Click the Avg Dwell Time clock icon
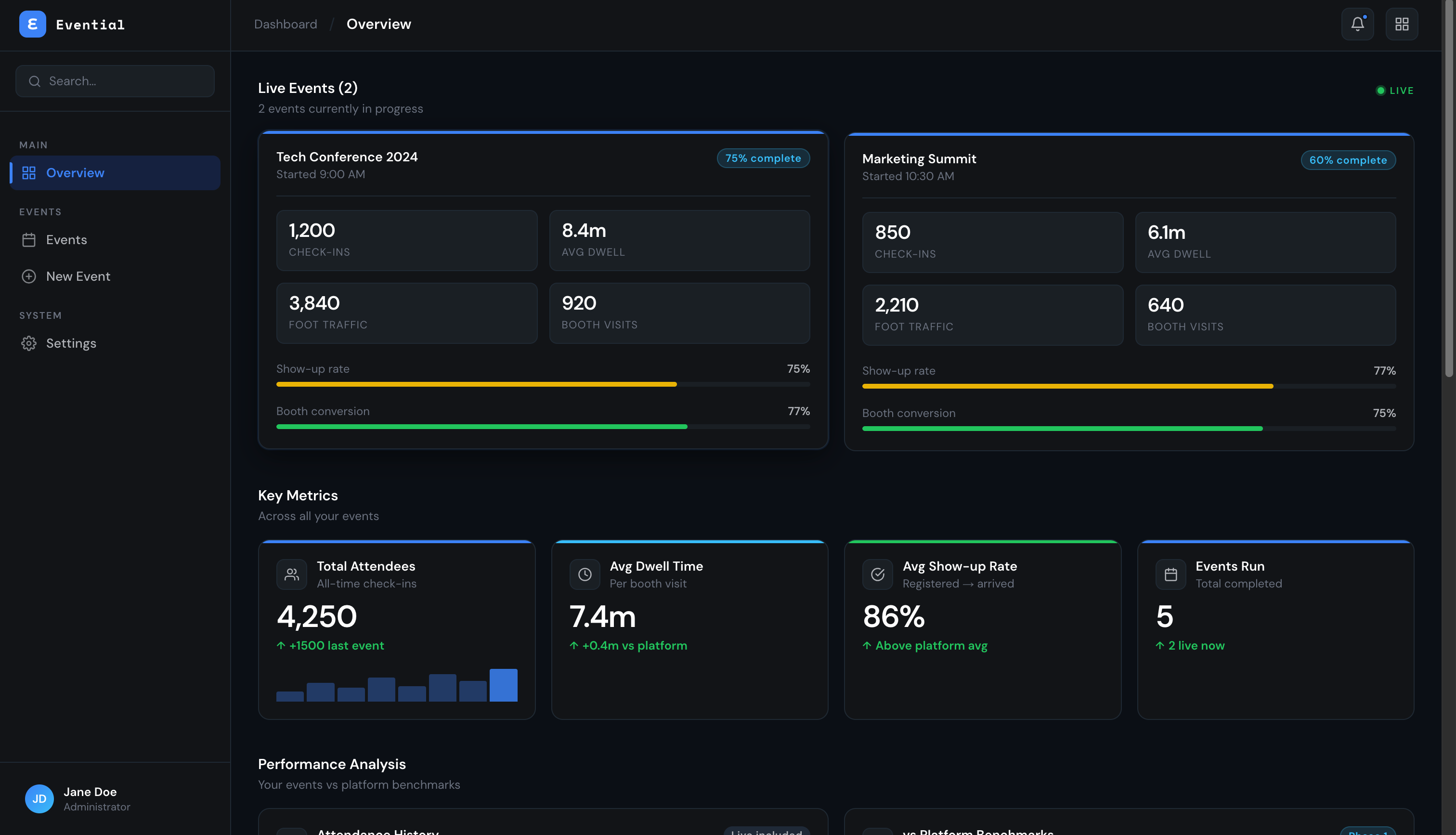The width and height of the screenshot is (1456, 835). [585, 574]
